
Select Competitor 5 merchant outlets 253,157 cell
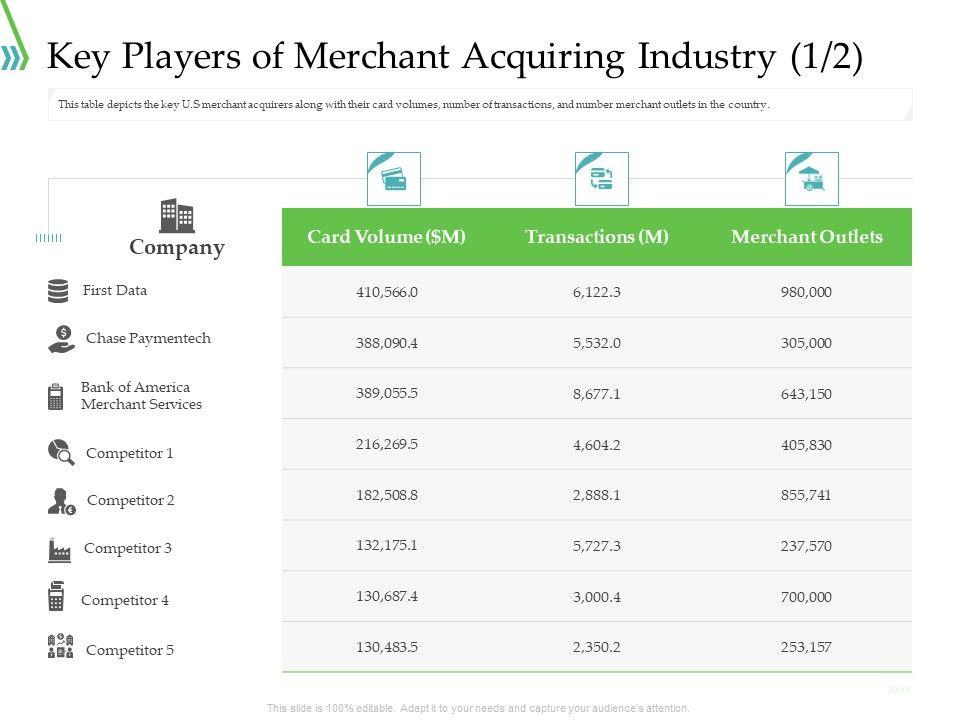pyautogui.click(x=806, y=647)
